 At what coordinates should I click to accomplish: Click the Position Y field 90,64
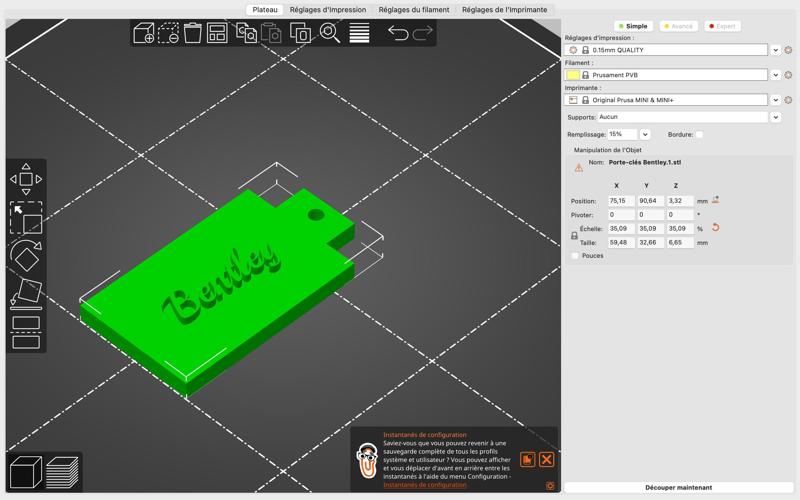pos(651,201)
